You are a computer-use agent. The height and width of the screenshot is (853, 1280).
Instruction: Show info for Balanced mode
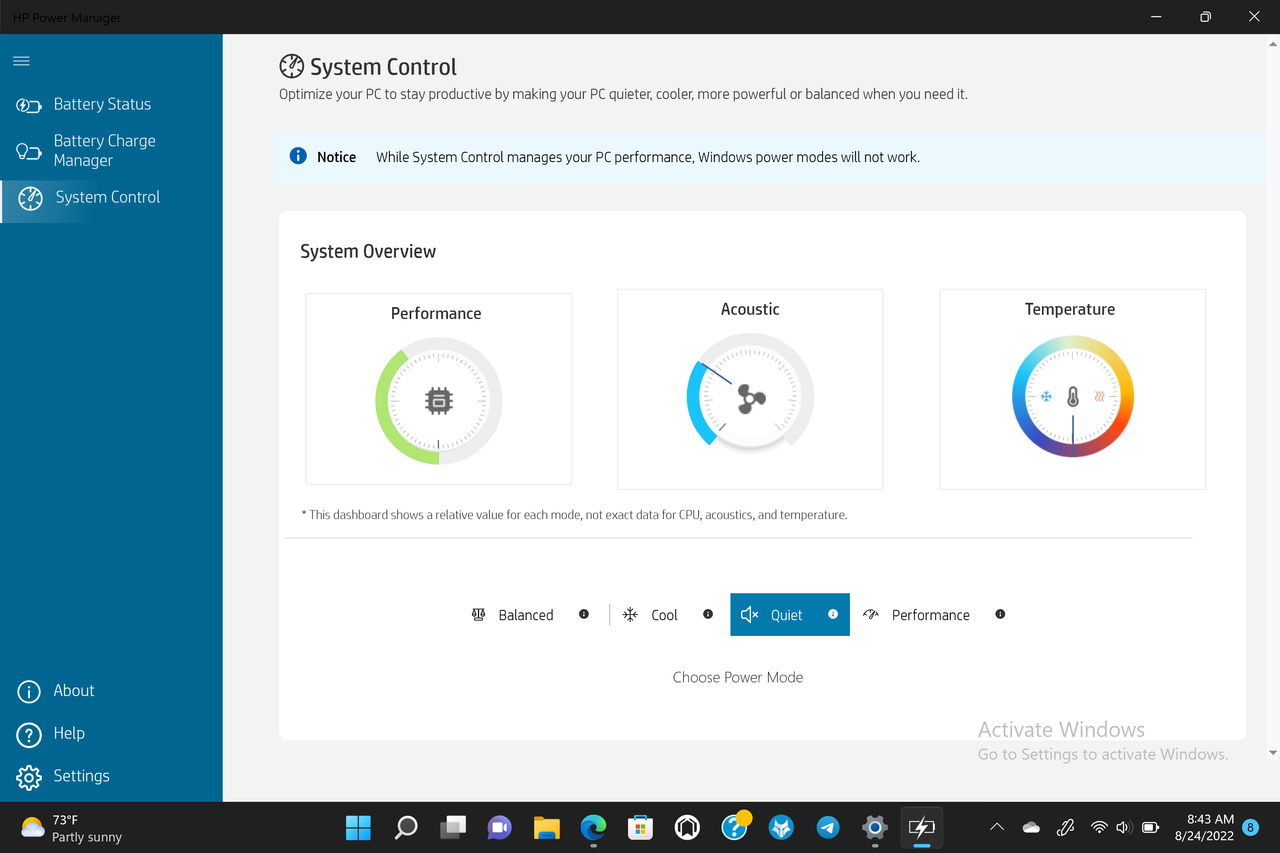coord(584,614)
